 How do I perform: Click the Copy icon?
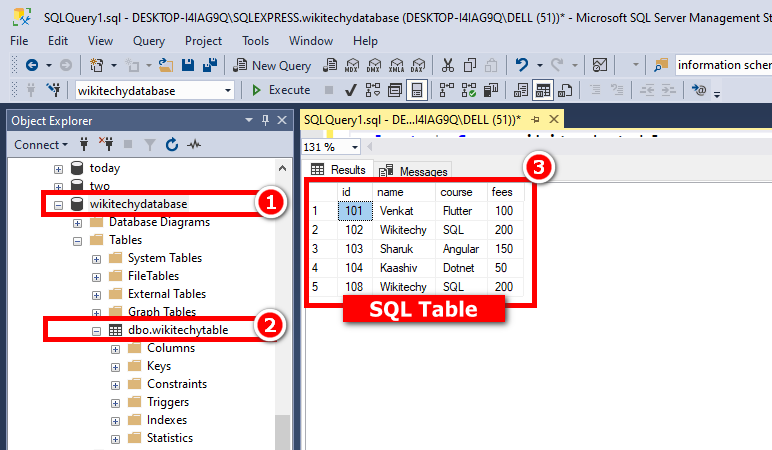point(470,65)
